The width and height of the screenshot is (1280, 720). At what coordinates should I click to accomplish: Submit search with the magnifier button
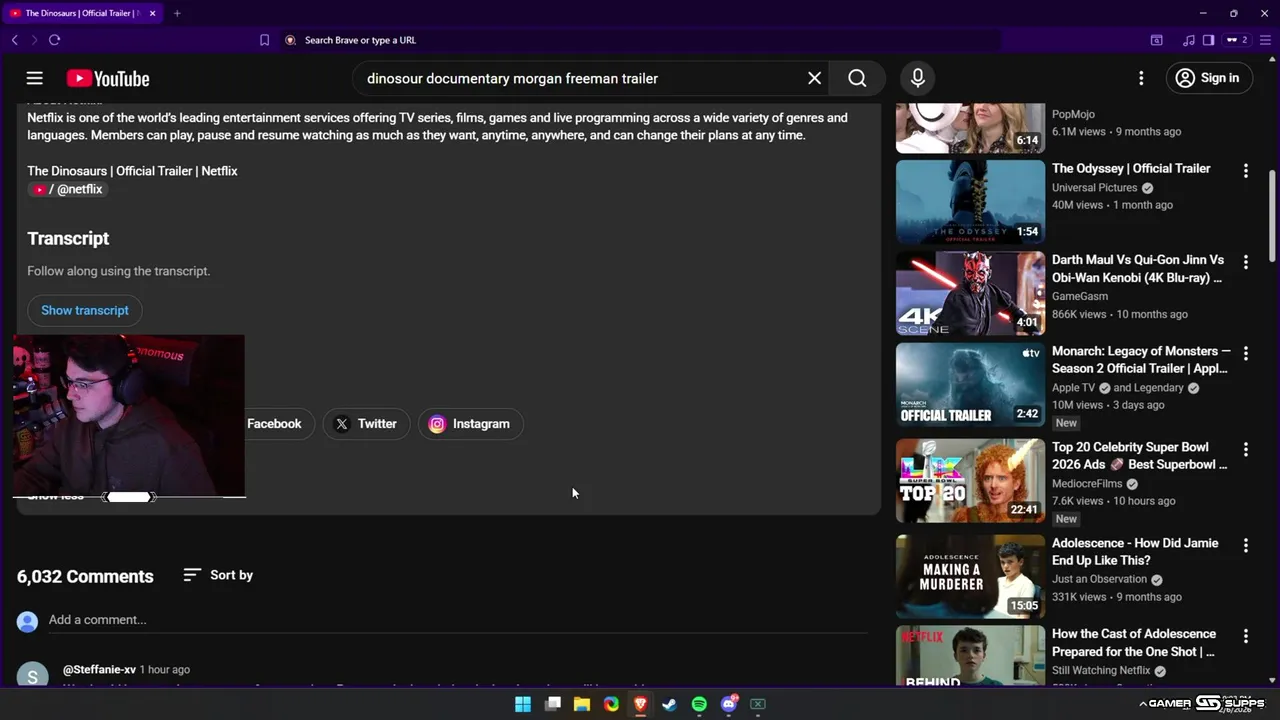click(x=857, y=78)
